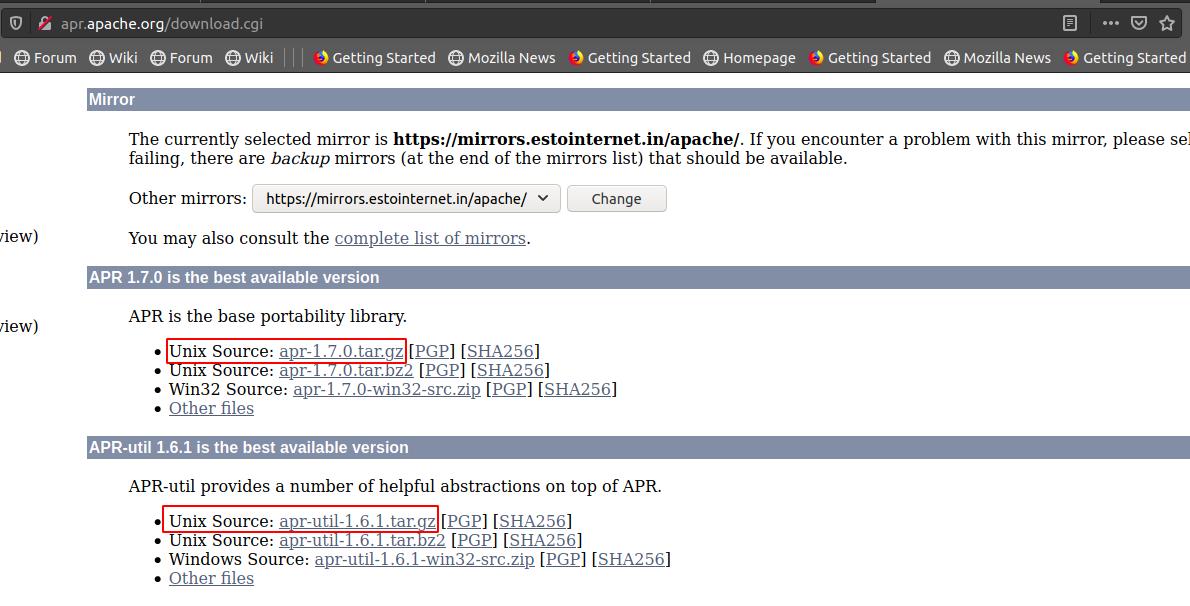Bookmark this page with the star icon
This screenshot has height=606, width=1190.
pos(1167,24)
